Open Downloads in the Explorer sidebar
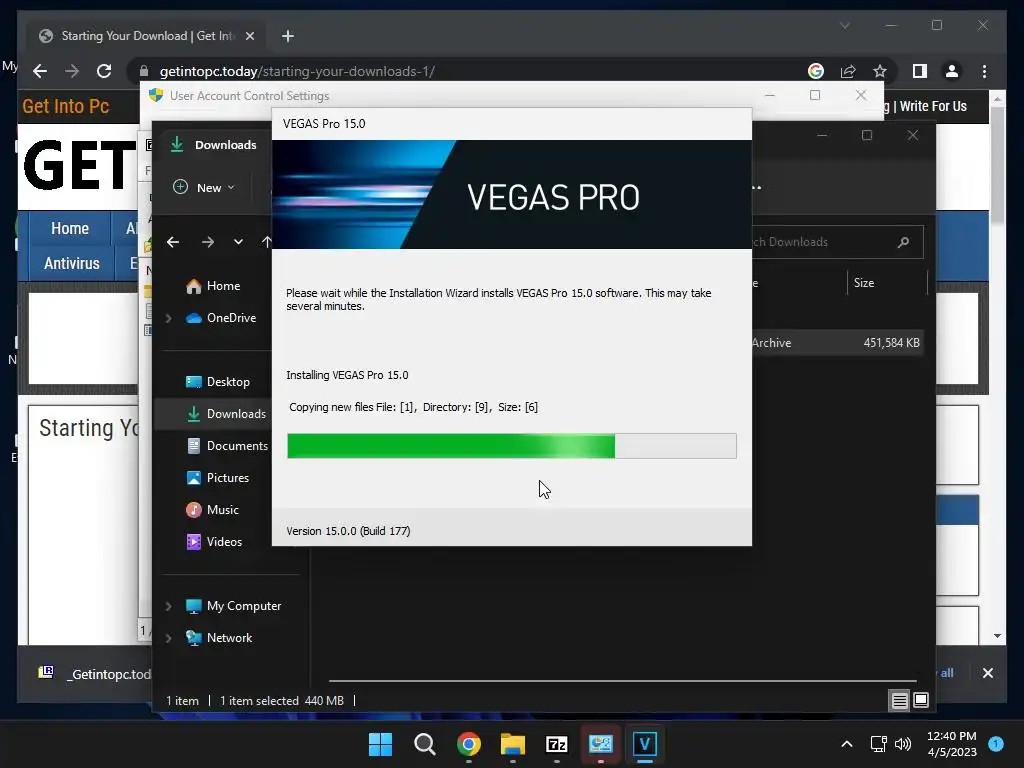The width and height of the screenshot is (1024, 768). point(226,414)
